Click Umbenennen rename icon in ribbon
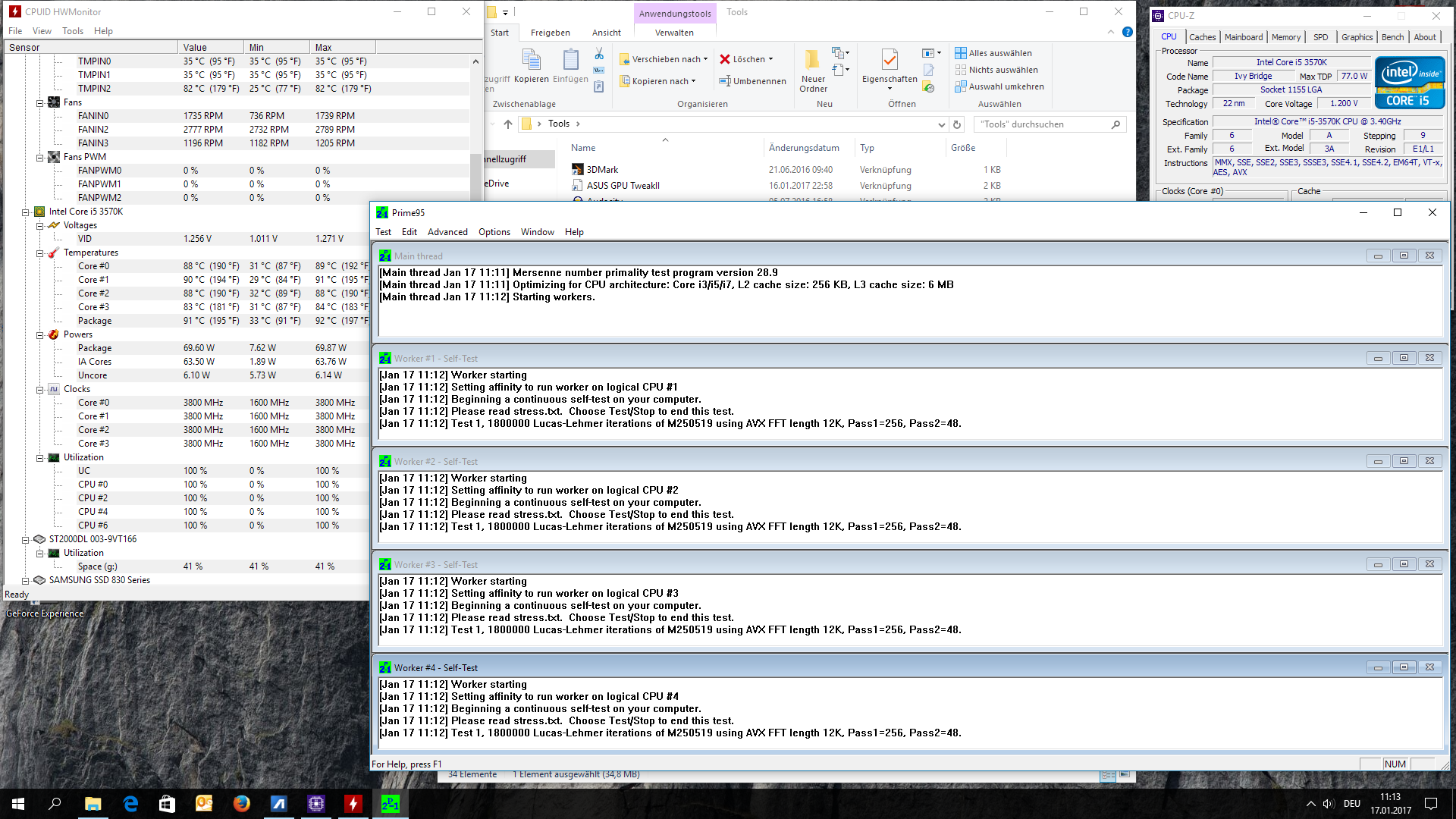The image size is (1456, 819). tap(725, 81)
